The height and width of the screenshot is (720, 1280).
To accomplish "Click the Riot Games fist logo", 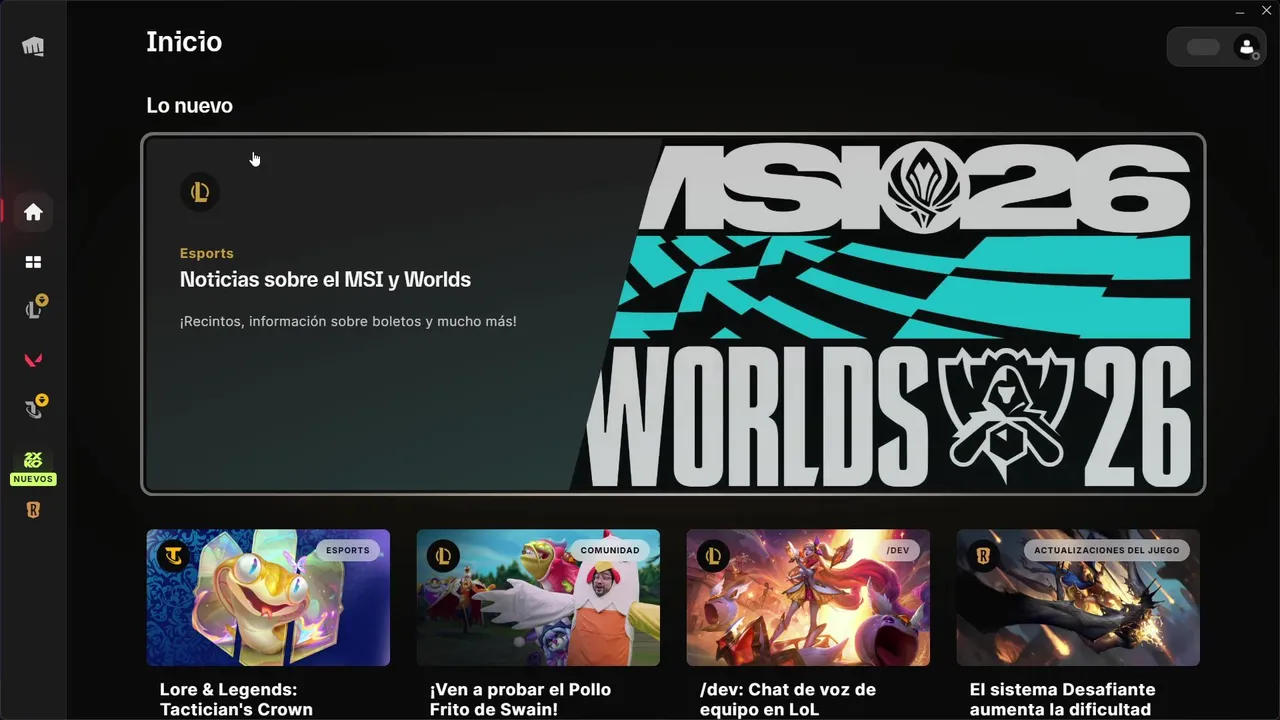I will (33, 46).
